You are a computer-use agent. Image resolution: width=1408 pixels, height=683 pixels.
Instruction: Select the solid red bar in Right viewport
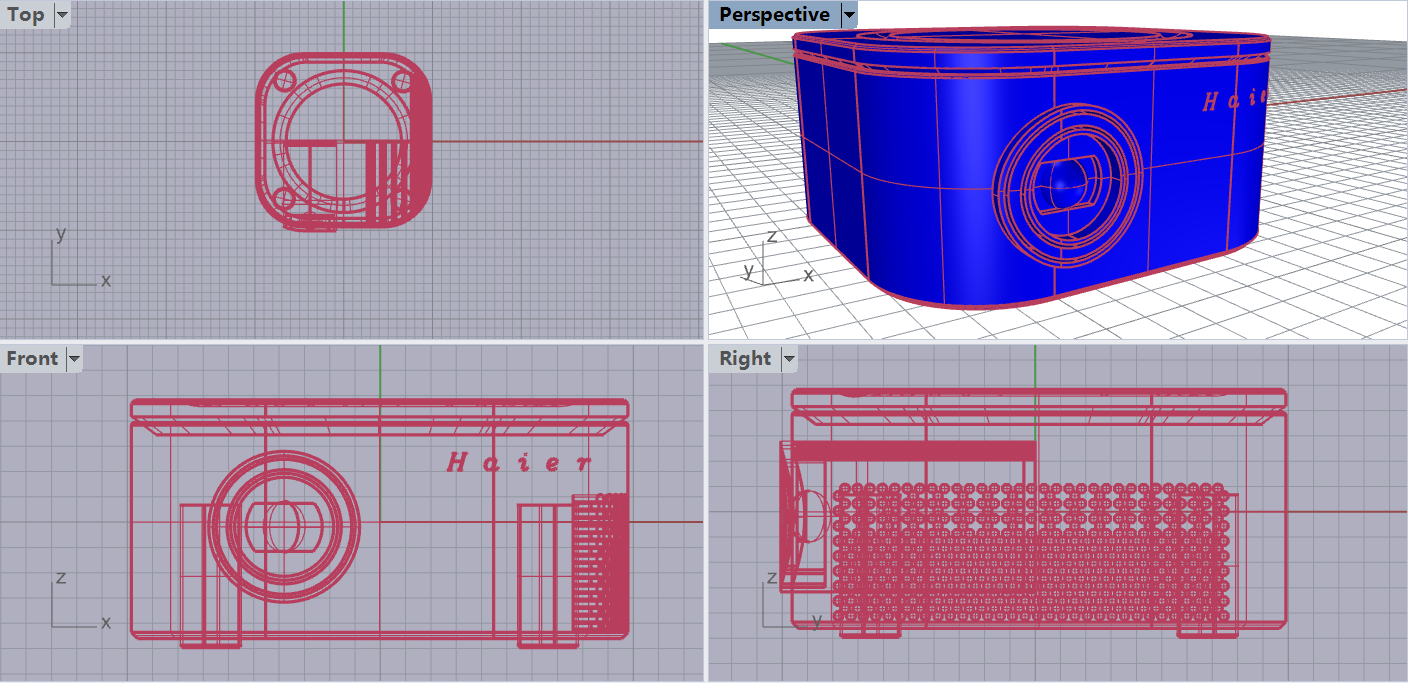(914, 450)
